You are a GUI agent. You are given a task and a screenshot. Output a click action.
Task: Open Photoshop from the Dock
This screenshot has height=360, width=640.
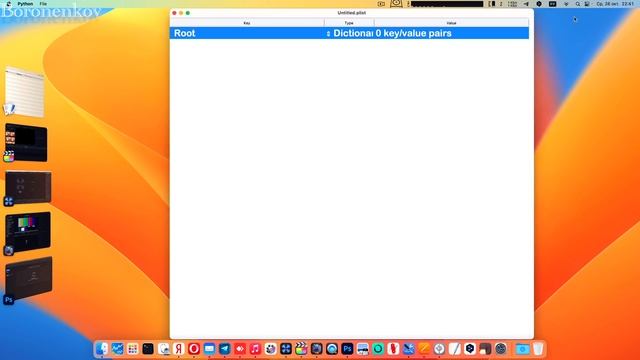(347, 349)
